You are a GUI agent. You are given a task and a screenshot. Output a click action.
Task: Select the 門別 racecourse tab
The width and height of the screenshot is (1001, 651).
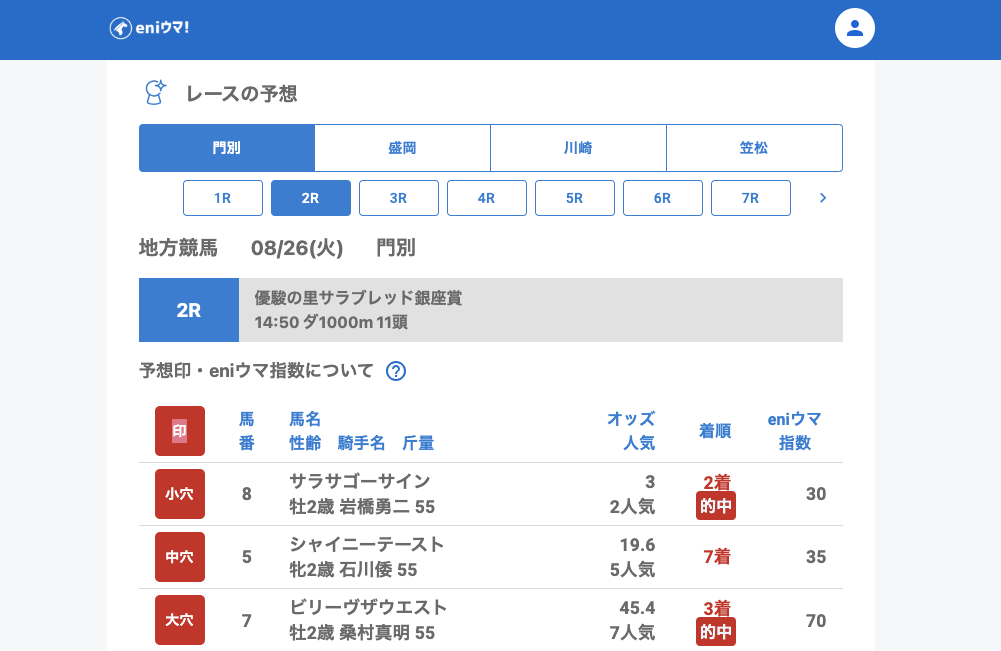227,148
